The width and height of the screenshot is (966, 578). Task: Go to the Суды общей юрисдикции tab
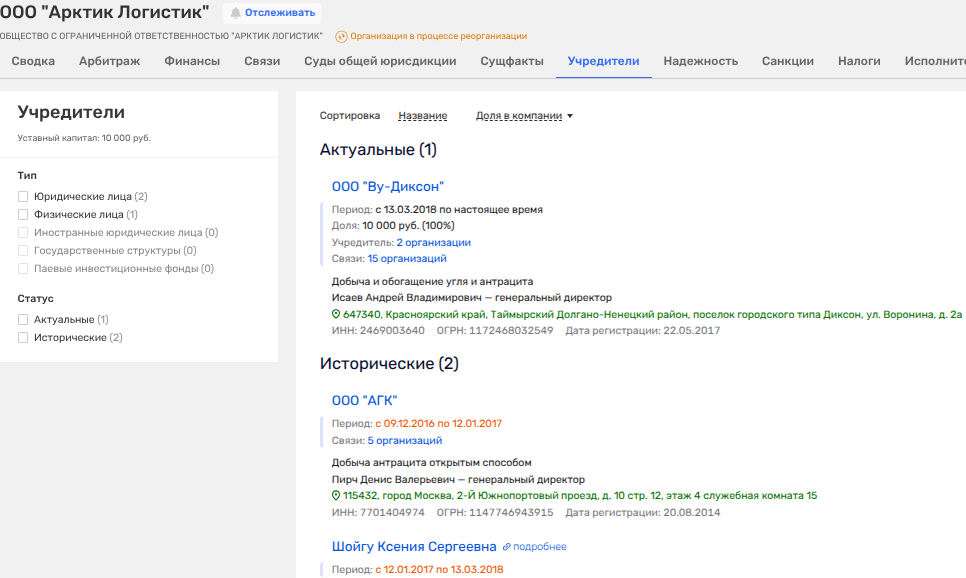pyautogui.click(x=380, y=61)
